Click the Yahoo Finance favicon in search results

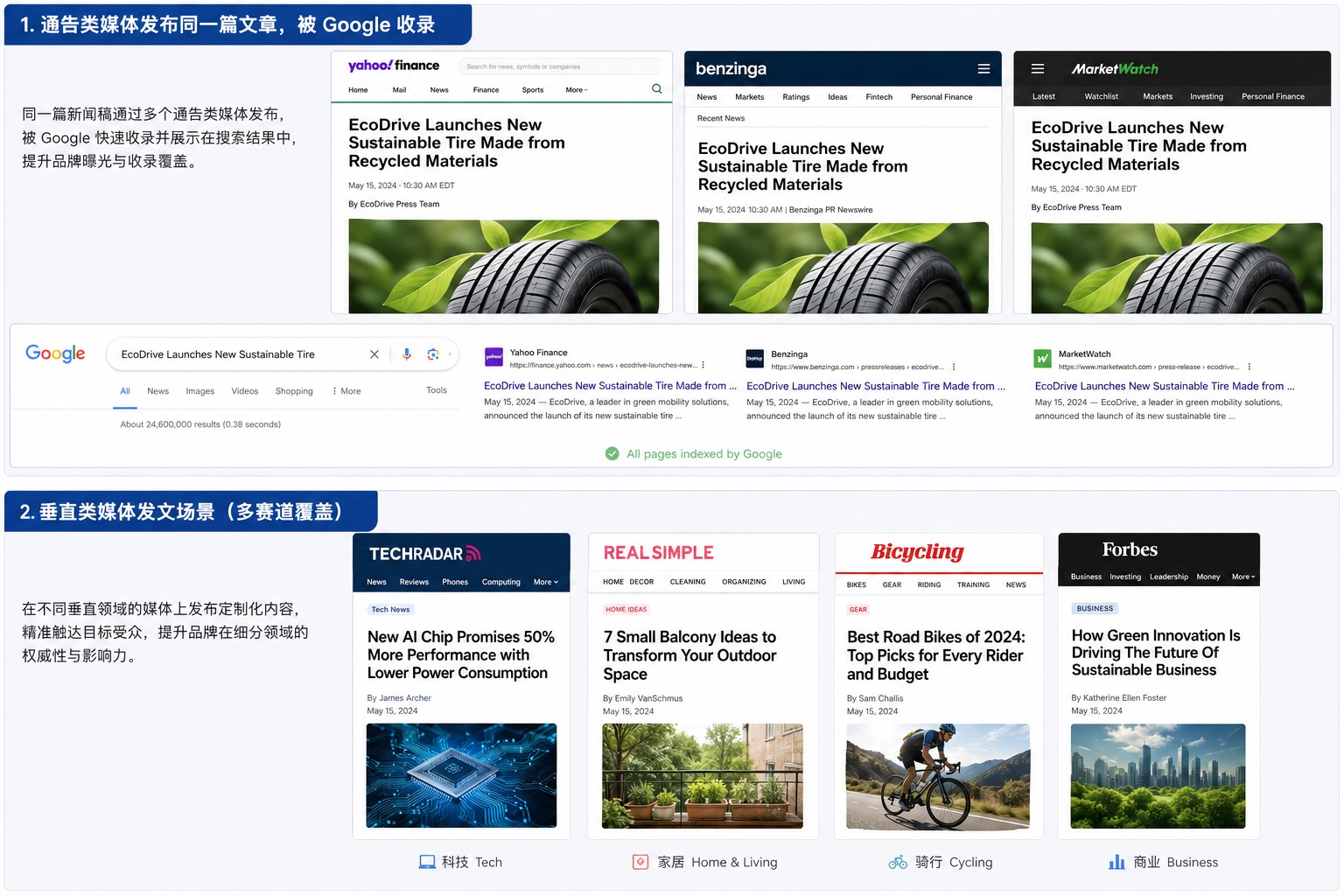[x=493, y=357]
